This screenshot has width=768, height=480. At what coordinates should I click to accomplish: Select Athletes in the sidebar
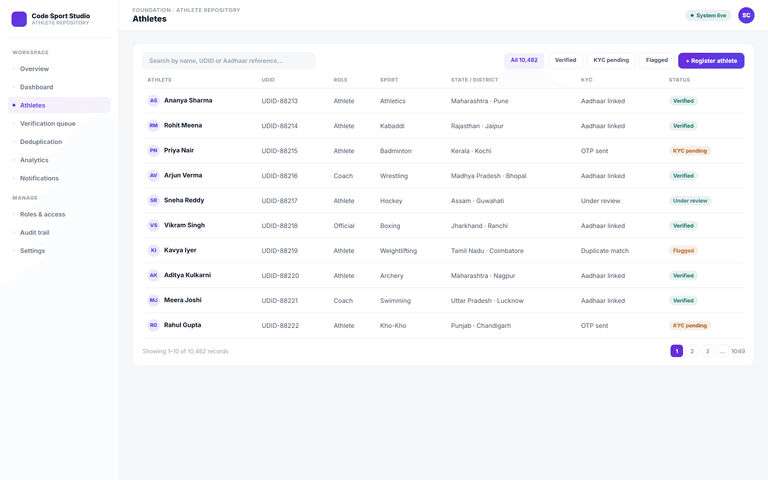(59, 105)
